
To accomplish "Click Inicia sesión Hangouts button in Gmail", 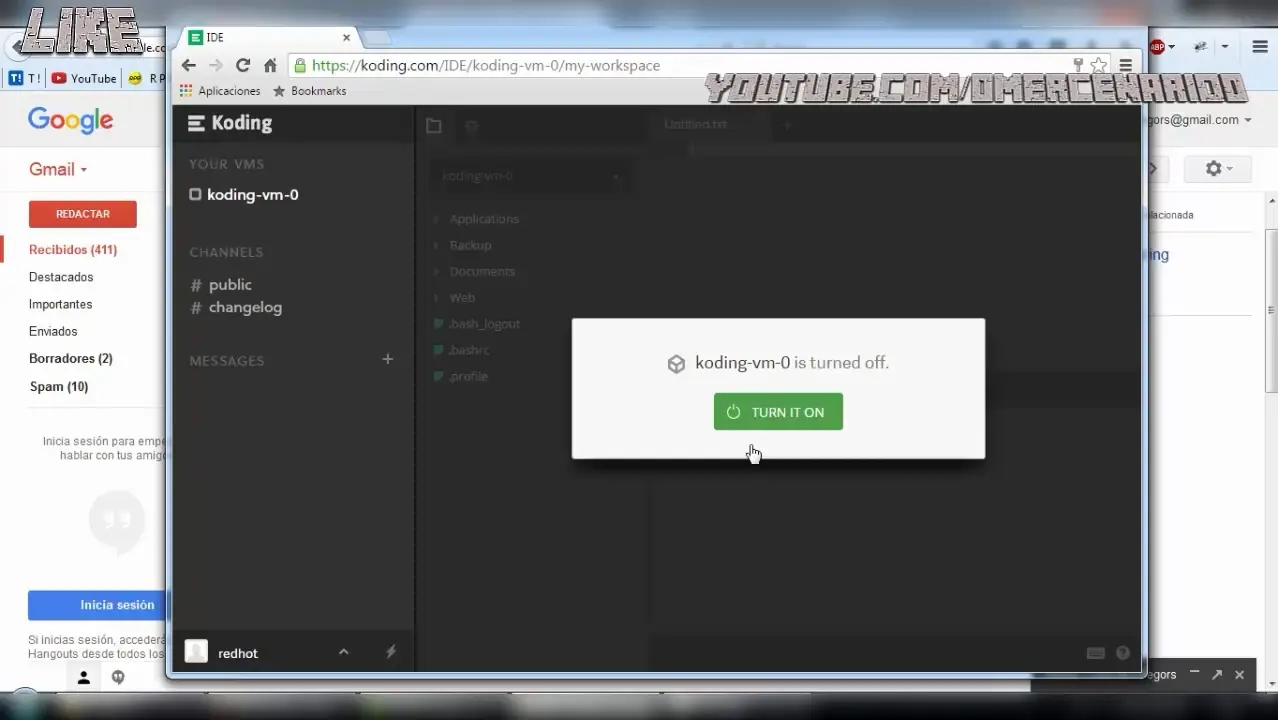I will [x=98, y=605].
